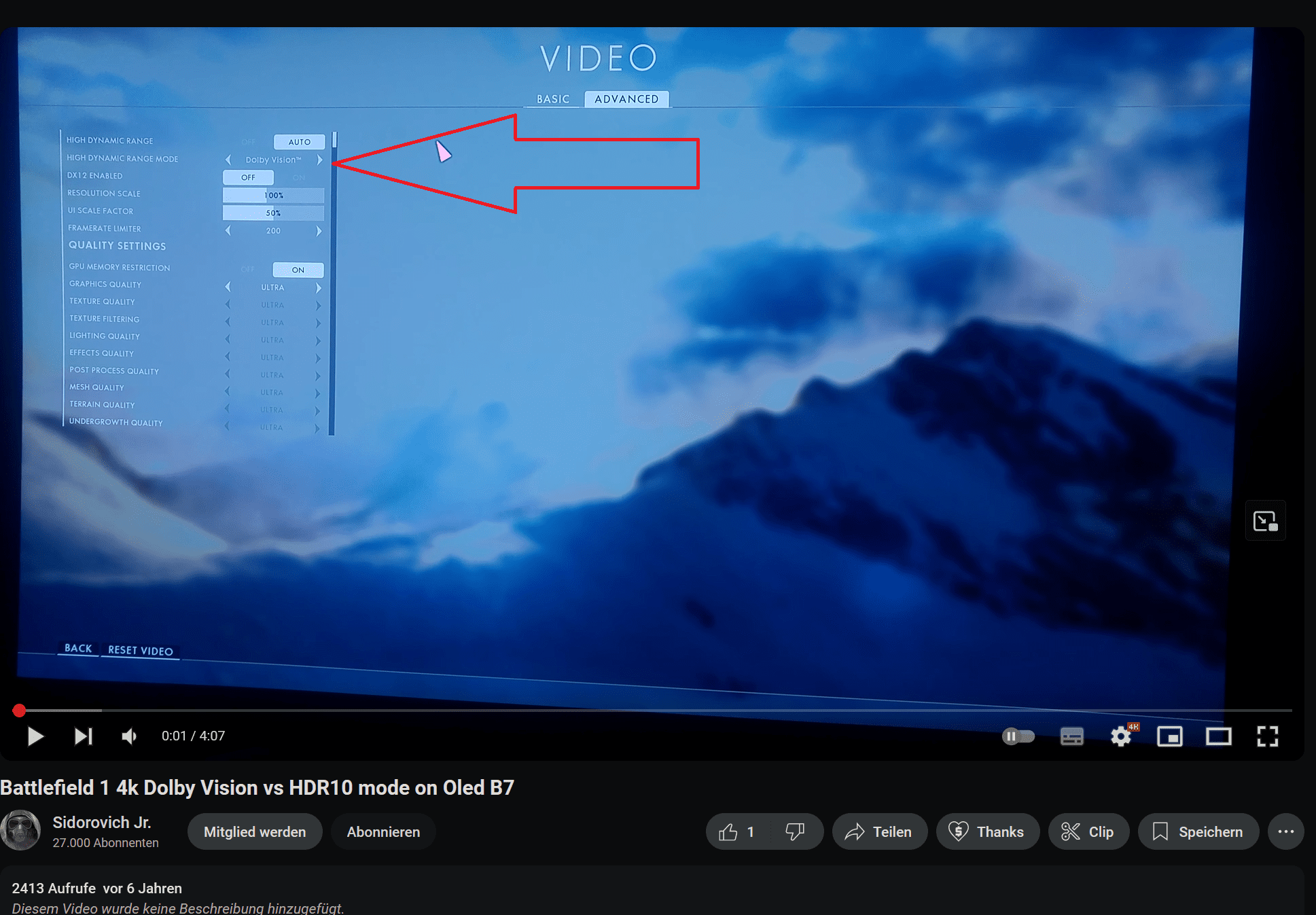
Task: Set DX12 Enabled to OFF
Action: [x=248, y=177]
